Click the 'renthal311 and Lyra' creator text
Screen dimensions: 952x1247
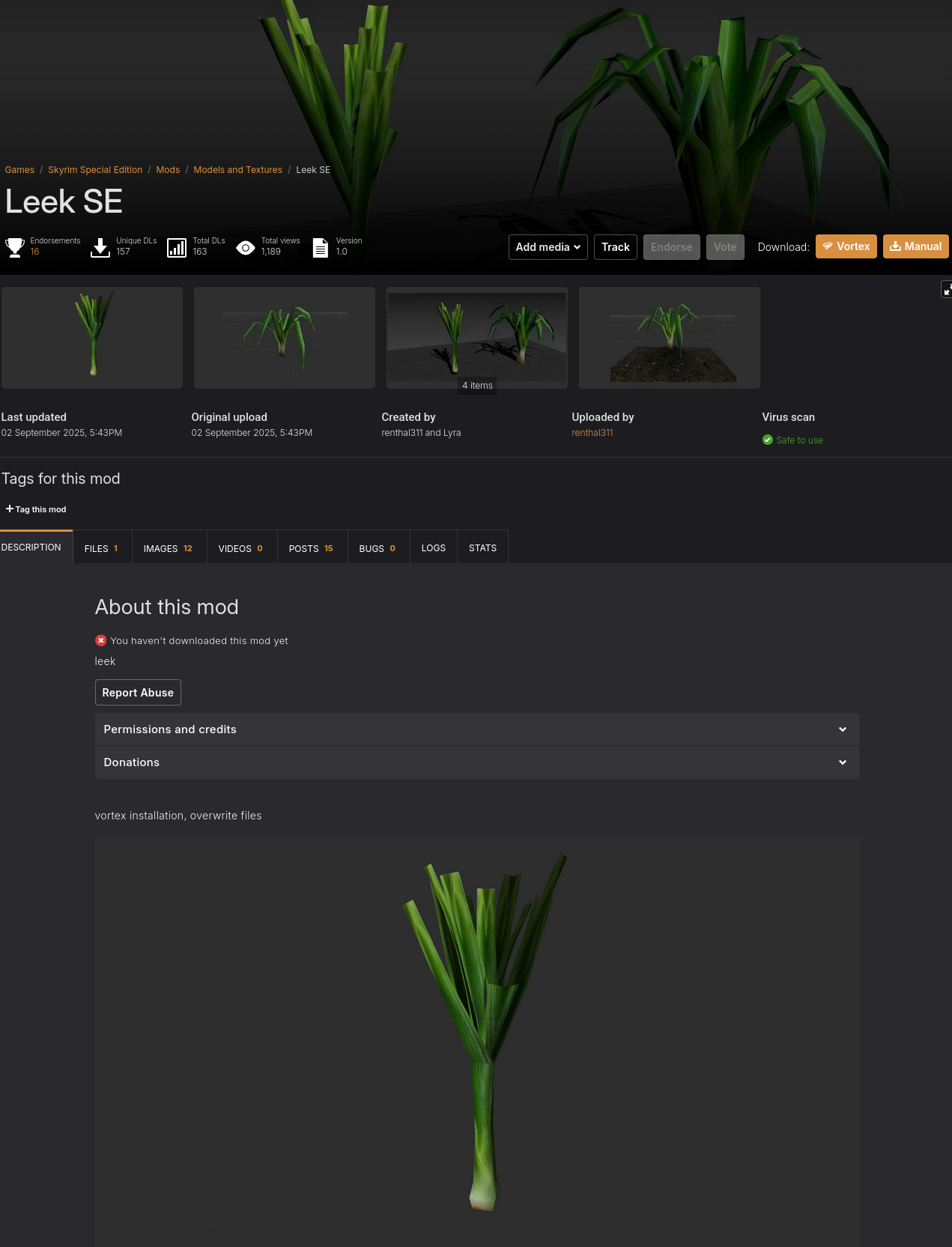point(421,433)
